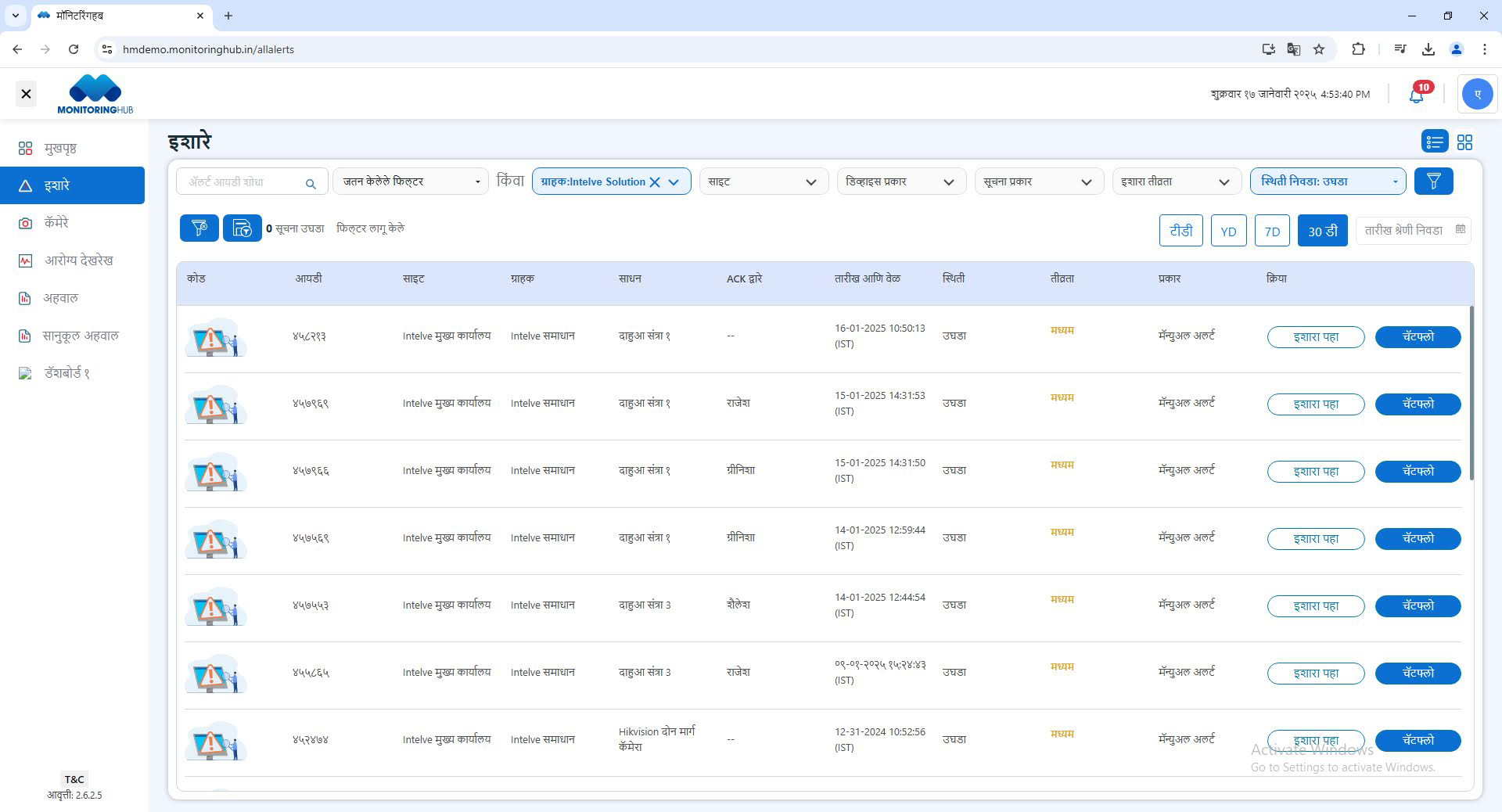Viewport: 1502px width, 812px height.
Task: Expand the जतन केलेले फिल्टर dropdown
Action: 411,181
